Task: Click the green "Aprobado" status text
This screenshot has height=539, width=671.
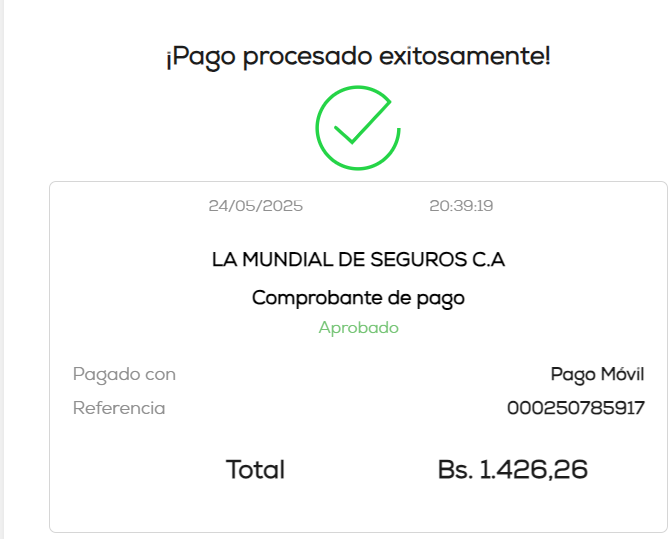Action: pyautogui.click(x=358, y=327)
